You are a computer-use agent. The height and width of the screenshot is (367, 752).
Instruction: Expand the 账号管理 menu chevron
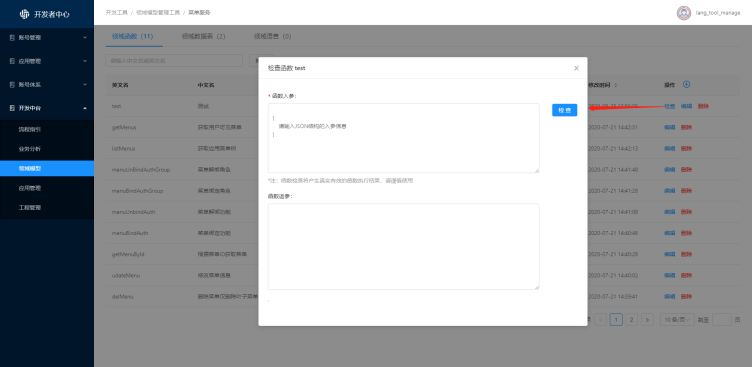(x=85, y=37)
